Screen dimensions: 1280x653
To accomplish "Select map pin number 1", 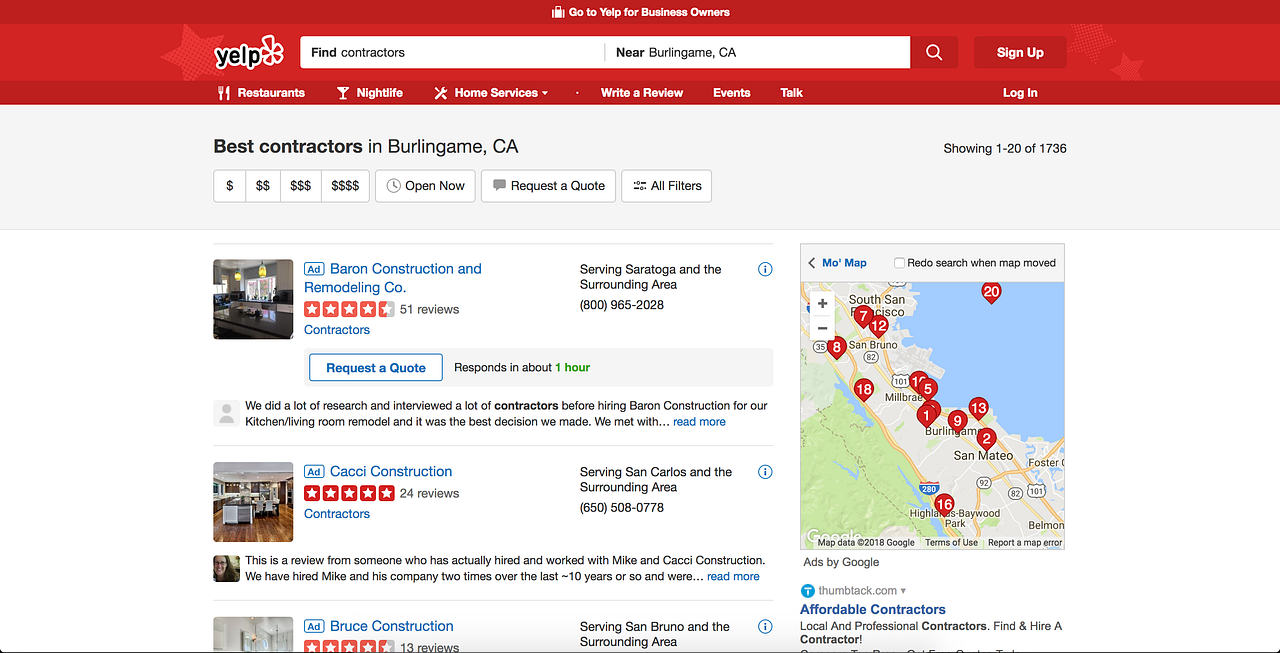I will [x=927, y=415].
